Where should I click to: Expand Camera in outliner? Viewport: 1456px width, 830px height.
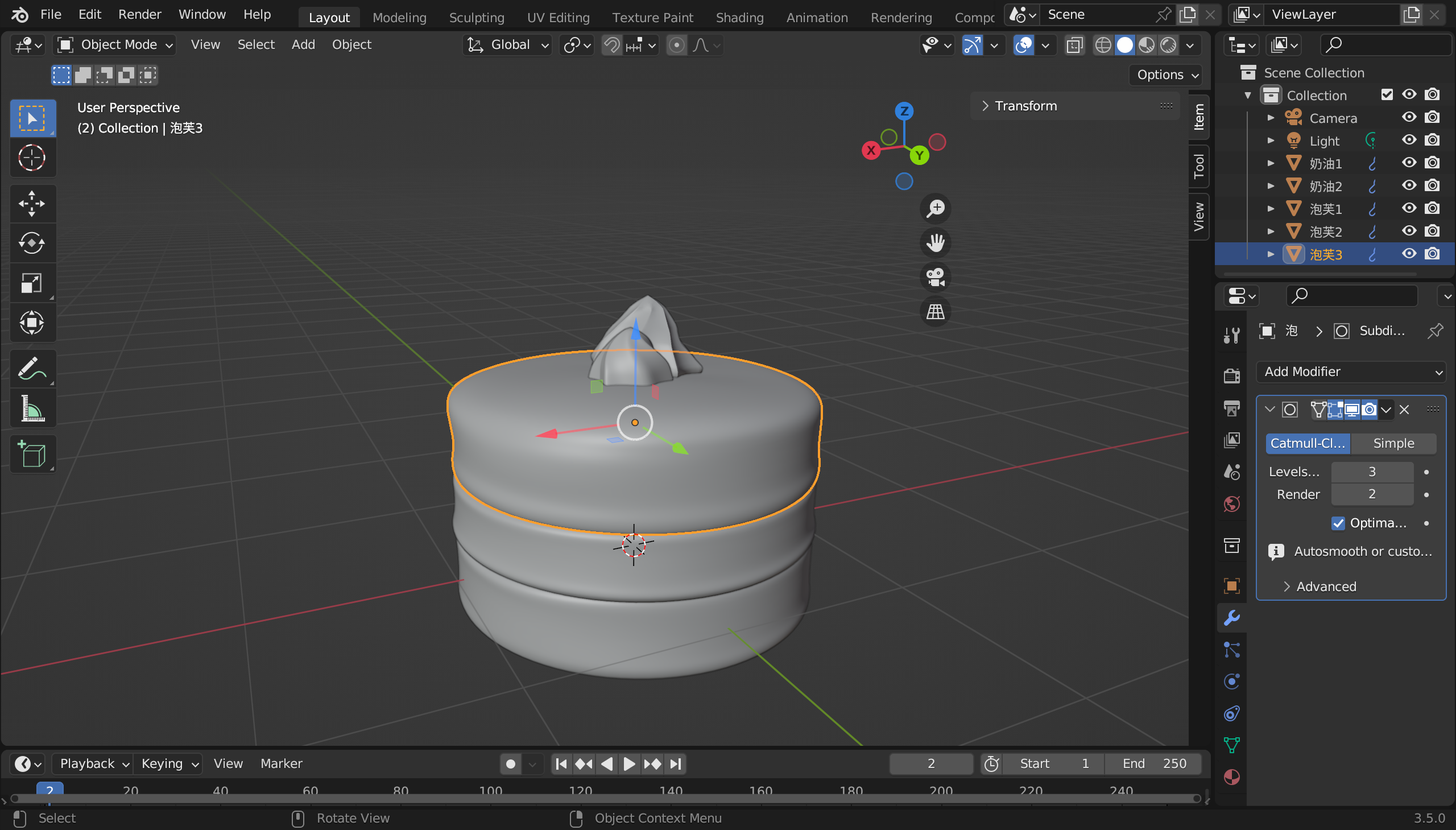[1270, 117]
